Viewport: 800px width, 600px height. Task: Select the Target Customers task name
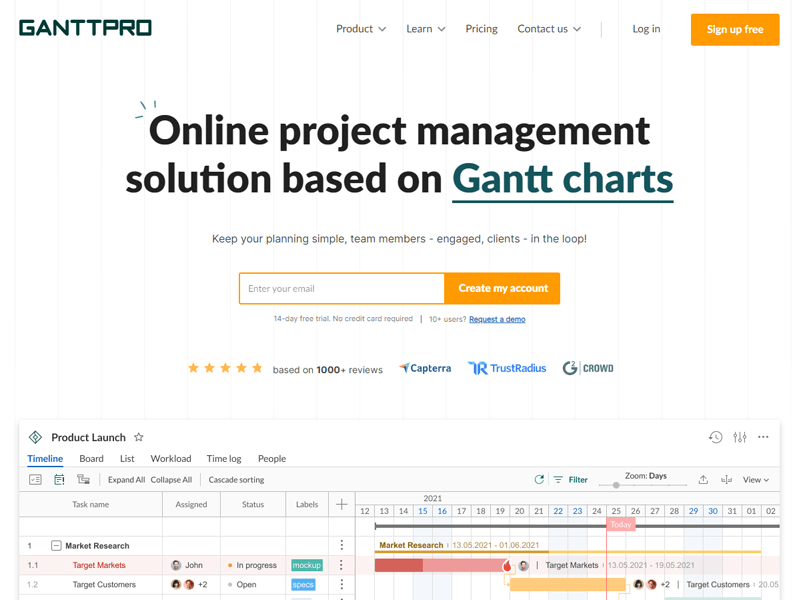pyautogui.click(x=104, y=585)
